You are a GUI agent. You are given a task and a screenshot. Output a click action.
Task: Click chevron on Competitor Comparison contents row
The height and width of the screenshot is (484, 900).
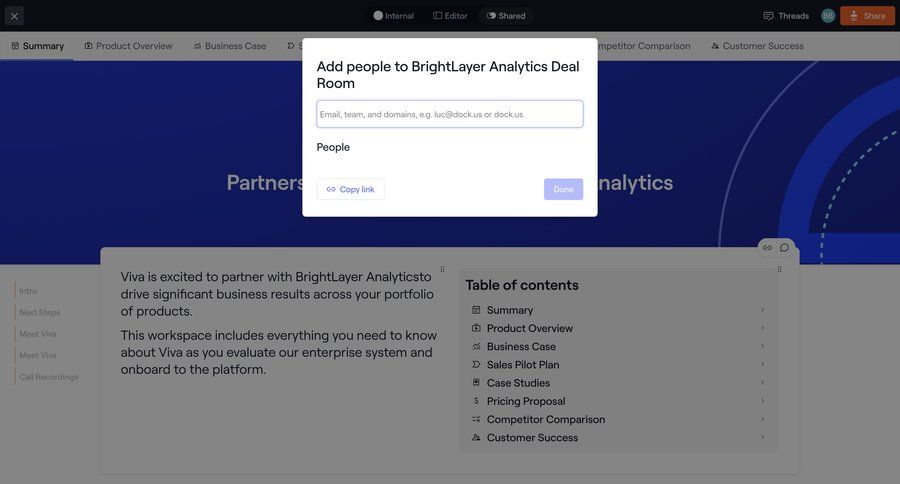(762, 419)
